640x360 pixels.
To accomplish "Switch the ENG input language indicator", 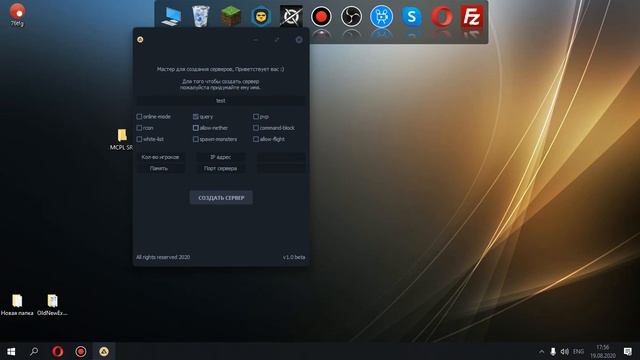I will [x=578, y=351].
